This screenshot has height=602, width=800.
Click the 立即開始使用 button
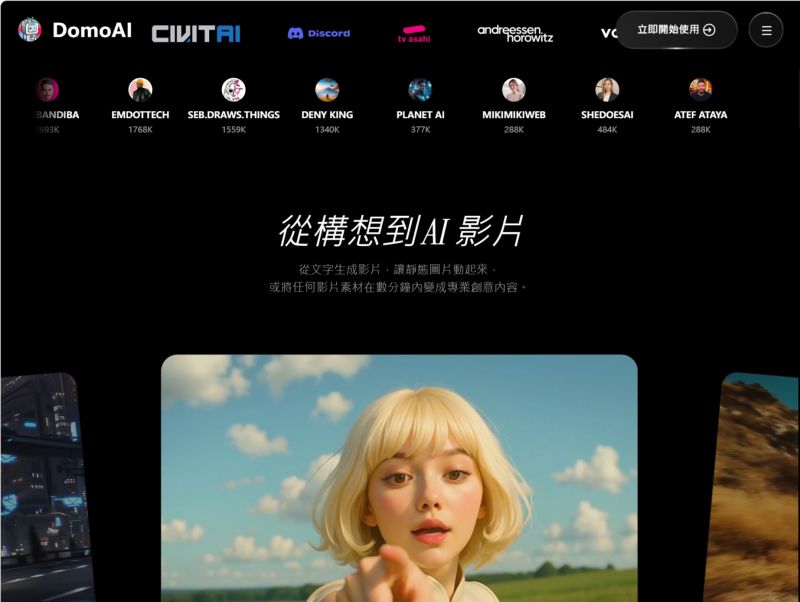[x=676, y=30]
